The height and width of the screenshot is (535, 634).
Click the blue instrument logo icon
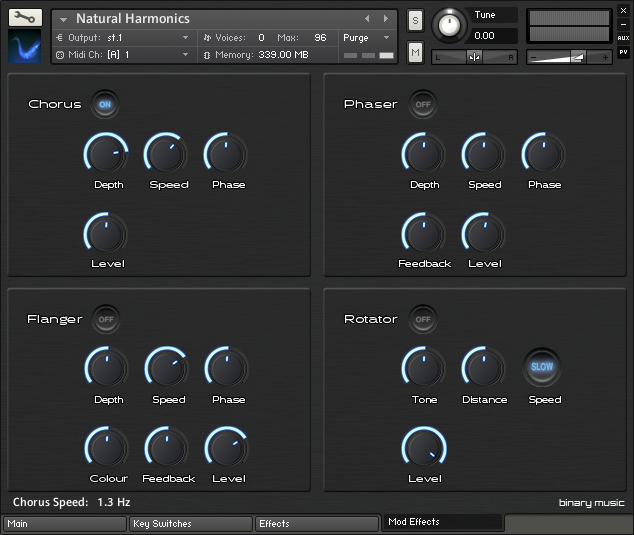tap(25, 46)
